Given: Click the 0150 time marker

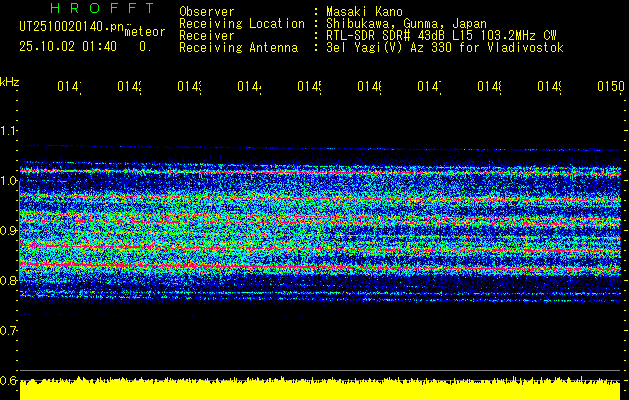Looking at the screenshot, I should (611, 86).
